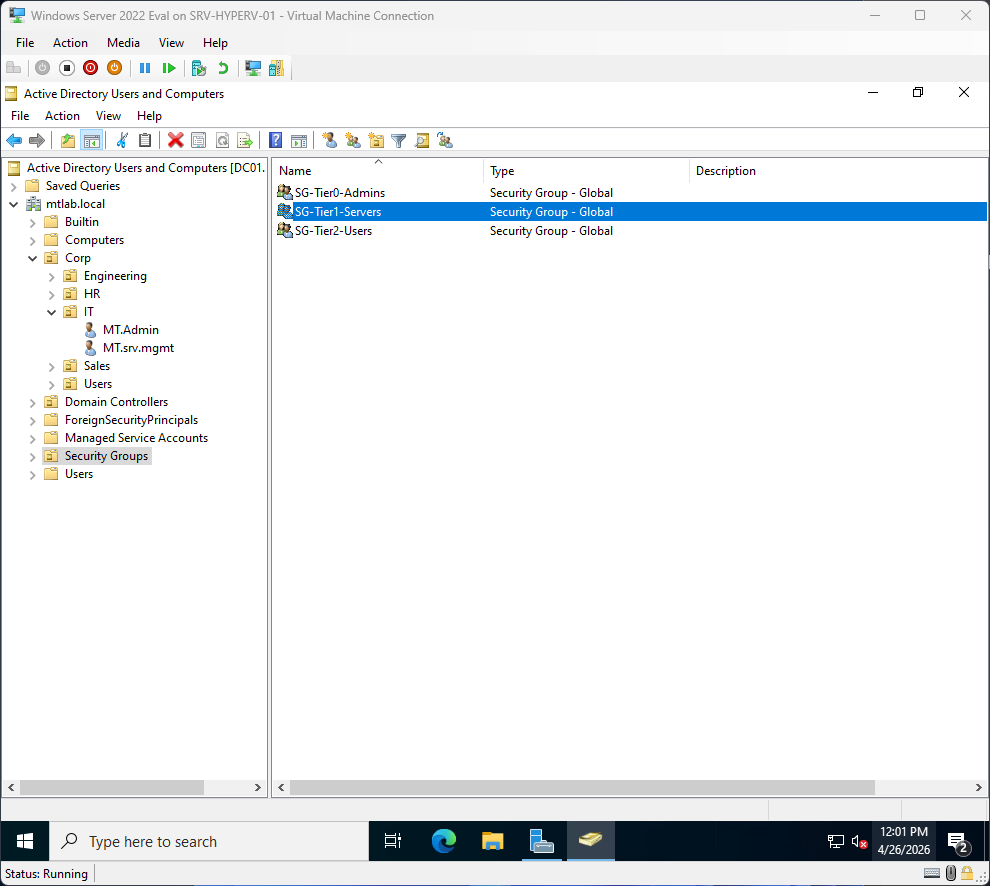The width and height of the screenshot is (990, 886).
Task: Click the last VM Connection toolbar icon
Action: (277, 68)
